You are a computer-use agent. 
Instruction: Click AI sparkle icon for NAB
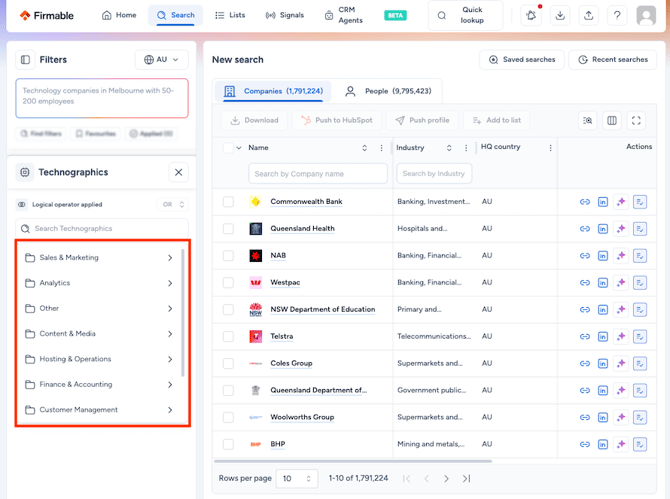click(621, 255)
